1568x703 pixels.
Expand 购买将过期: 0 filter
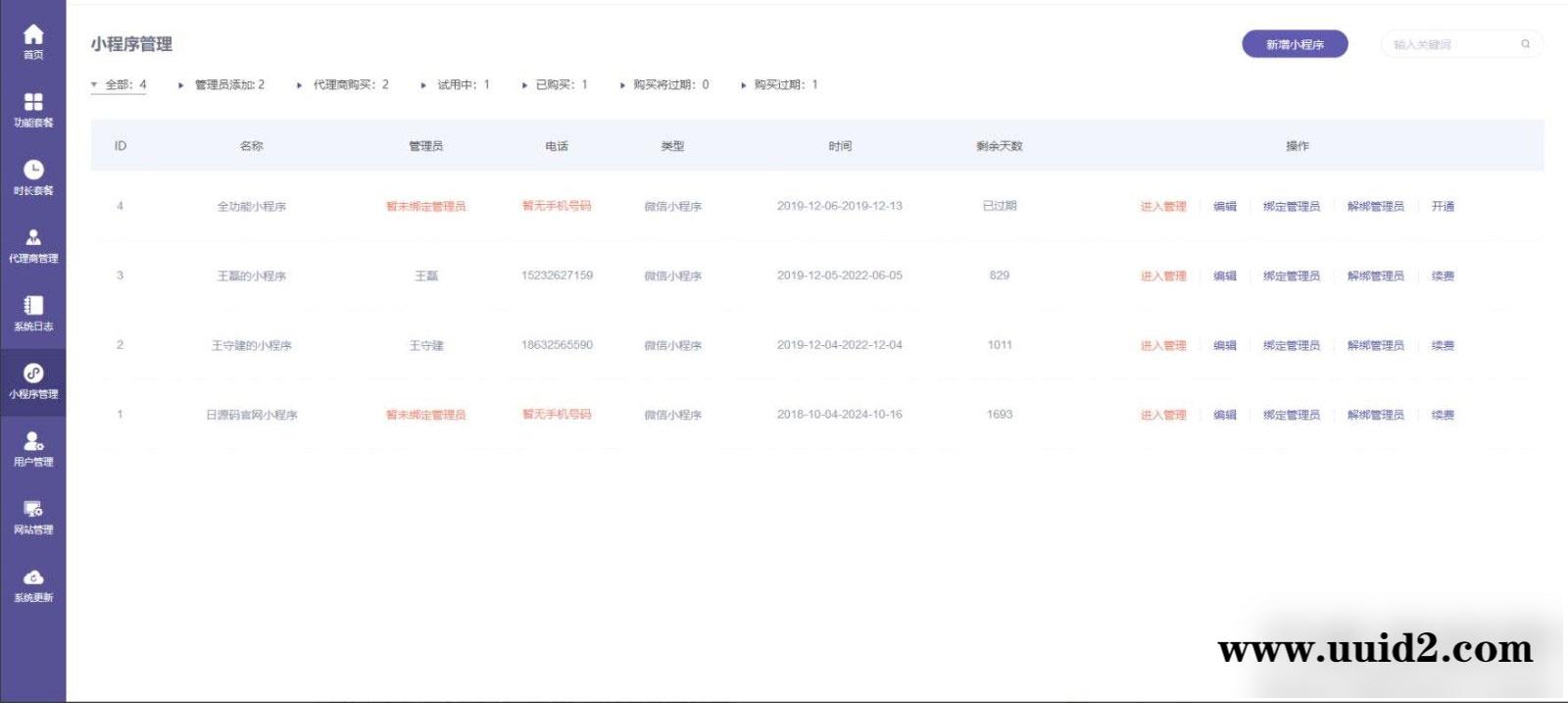(x=664, y=85)
